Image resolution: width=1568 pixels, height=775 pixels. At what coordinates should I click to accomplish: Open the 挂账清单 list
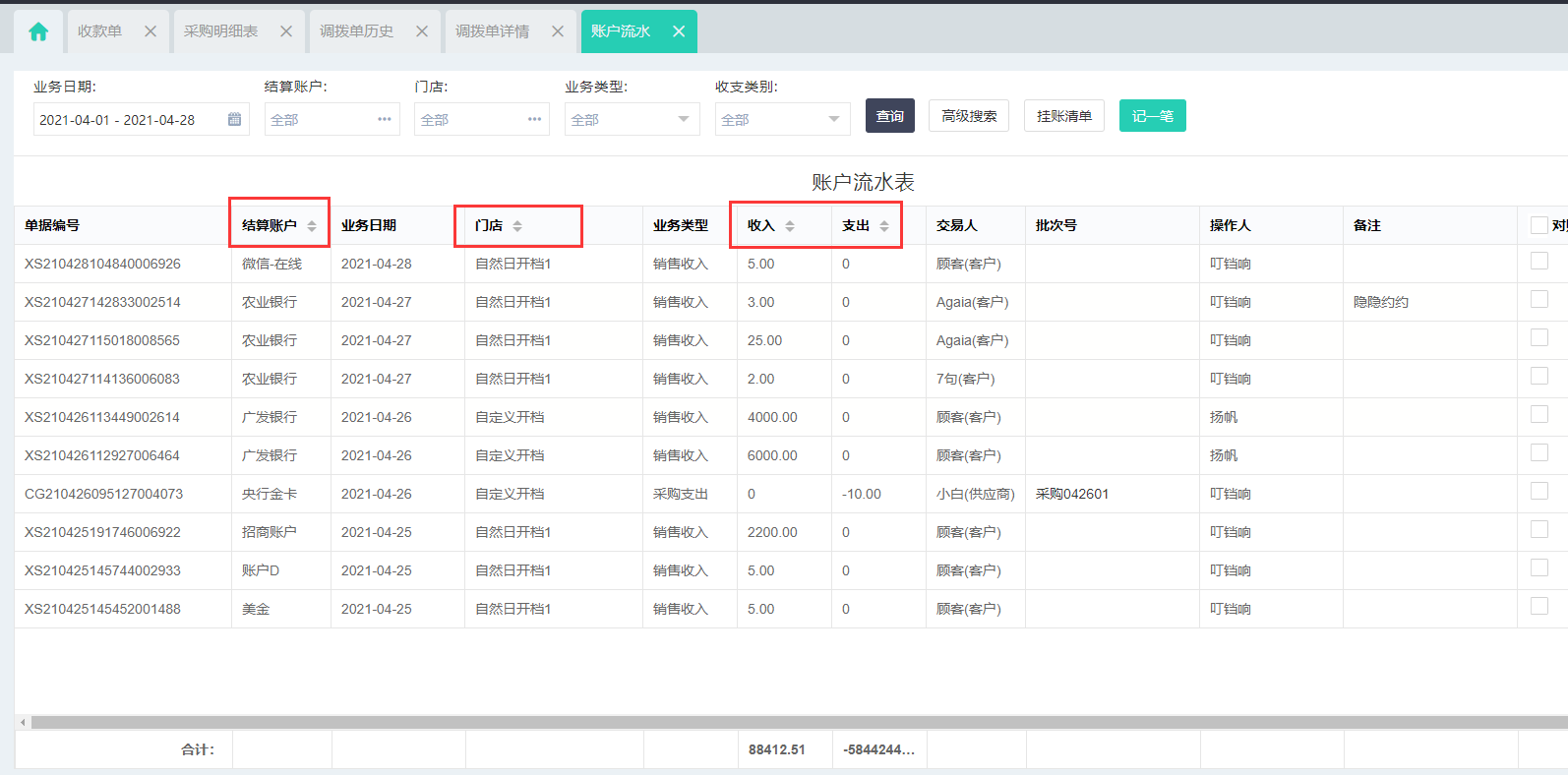pyautogui.click(x=1064, y=116)
